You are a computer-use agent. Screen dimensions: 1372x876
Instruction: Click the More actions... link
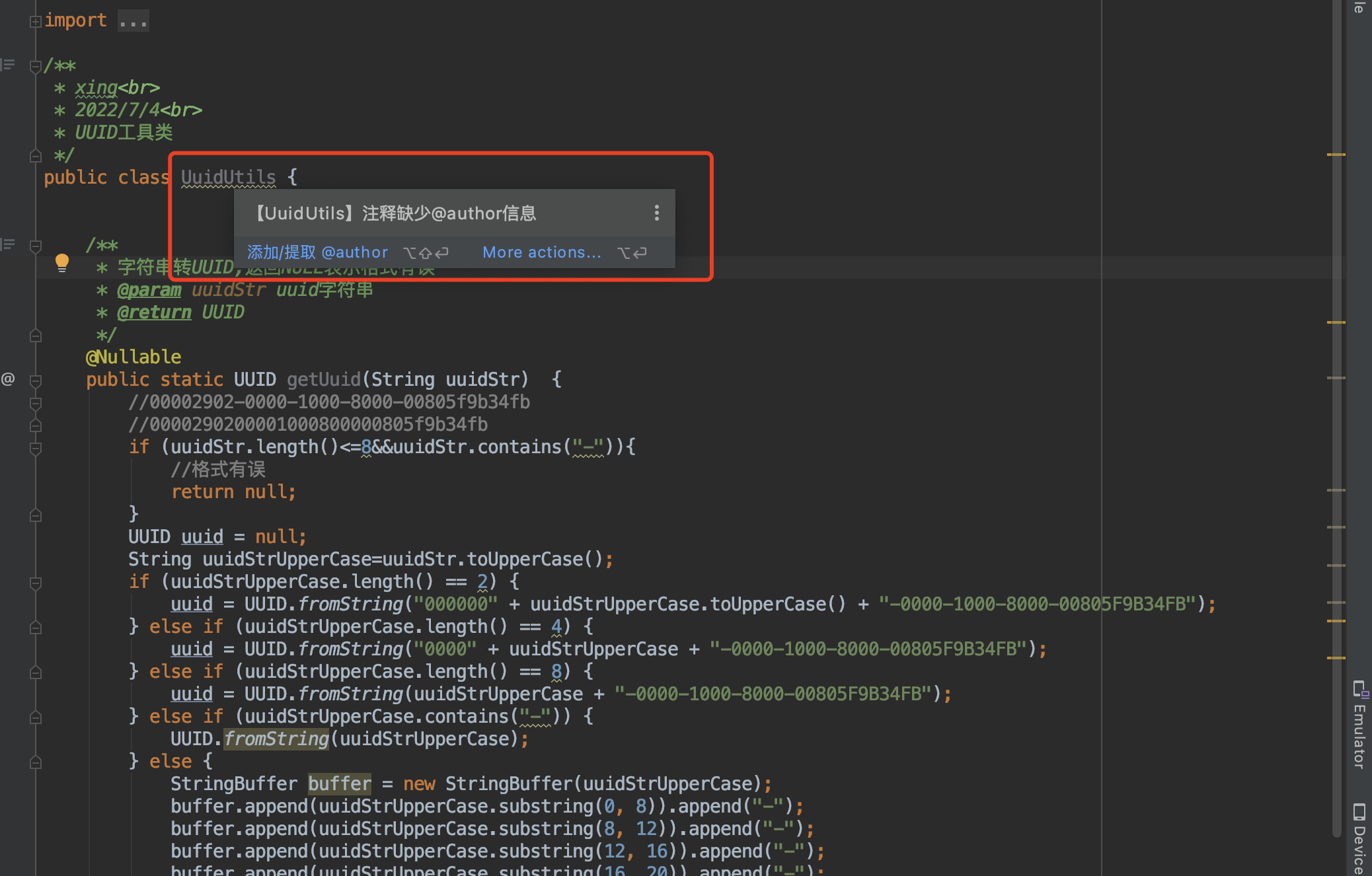(x=542, y=252)
